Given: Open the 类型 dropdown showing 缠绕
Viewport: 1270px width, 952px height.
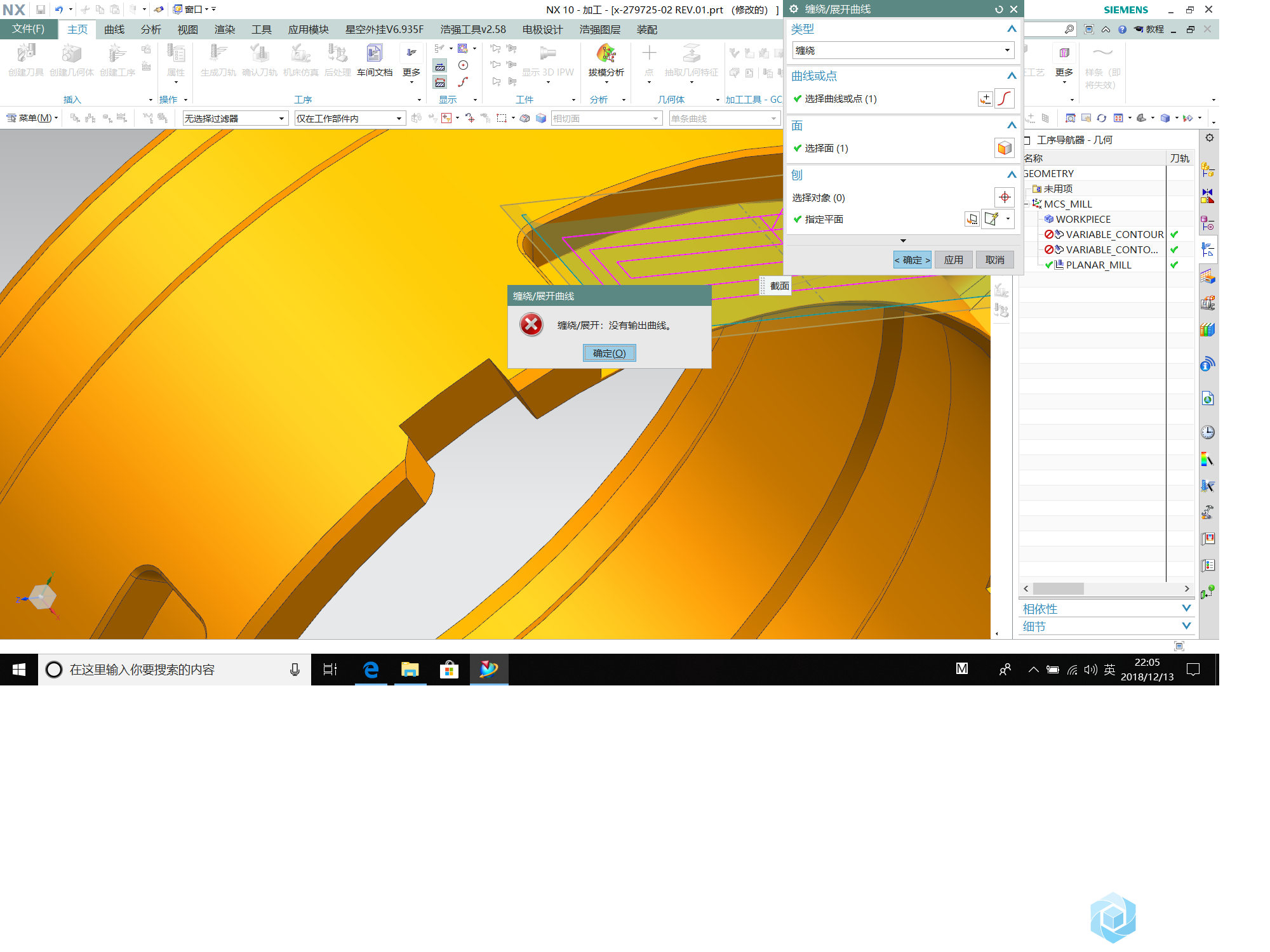Looking at the screenshot, I should click(x=902, y=51).
